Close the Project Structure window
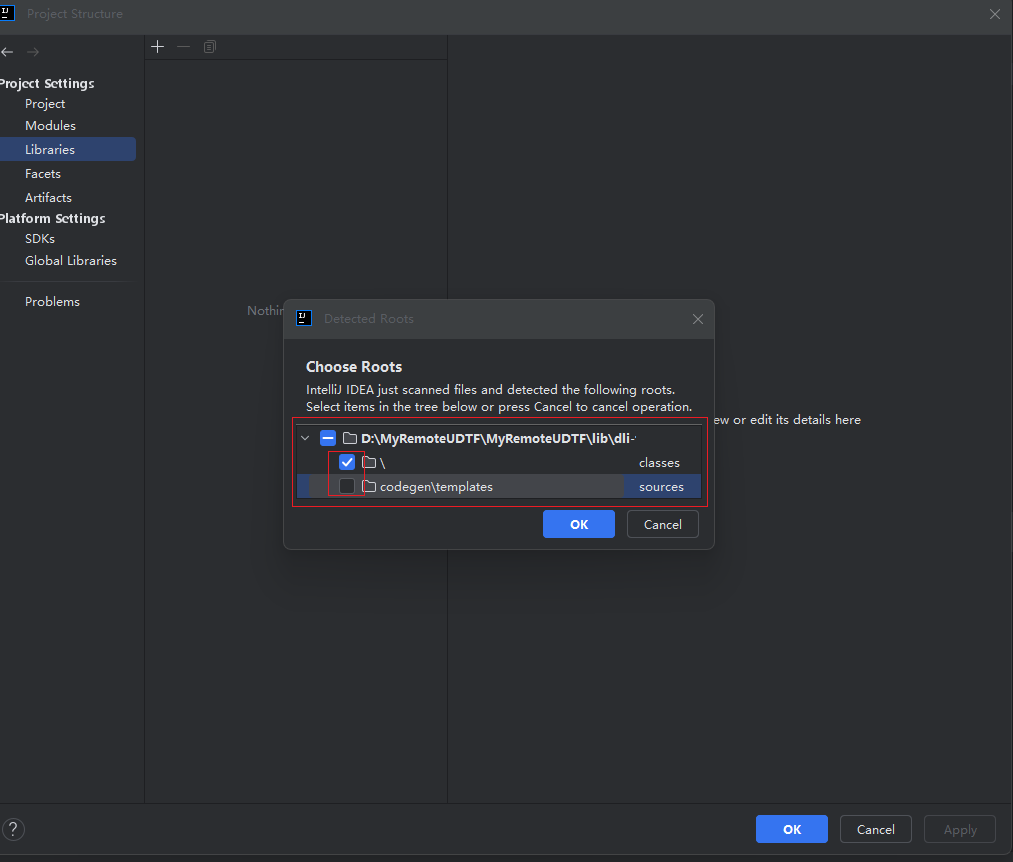Viewport: 1013px width, 862px height. pyautogui.click(x=995, y=14)
